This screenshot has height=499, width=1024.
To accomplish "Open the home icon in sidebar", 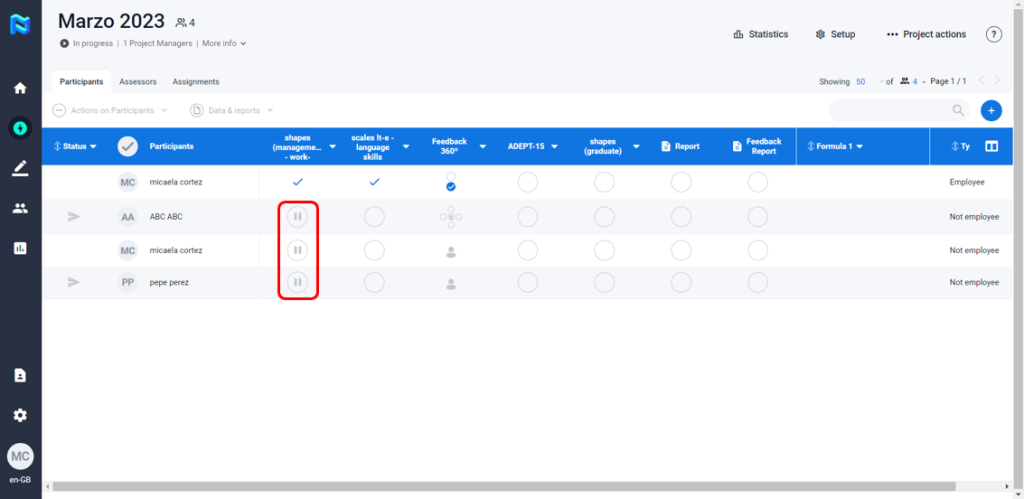I will click(20, 88).
